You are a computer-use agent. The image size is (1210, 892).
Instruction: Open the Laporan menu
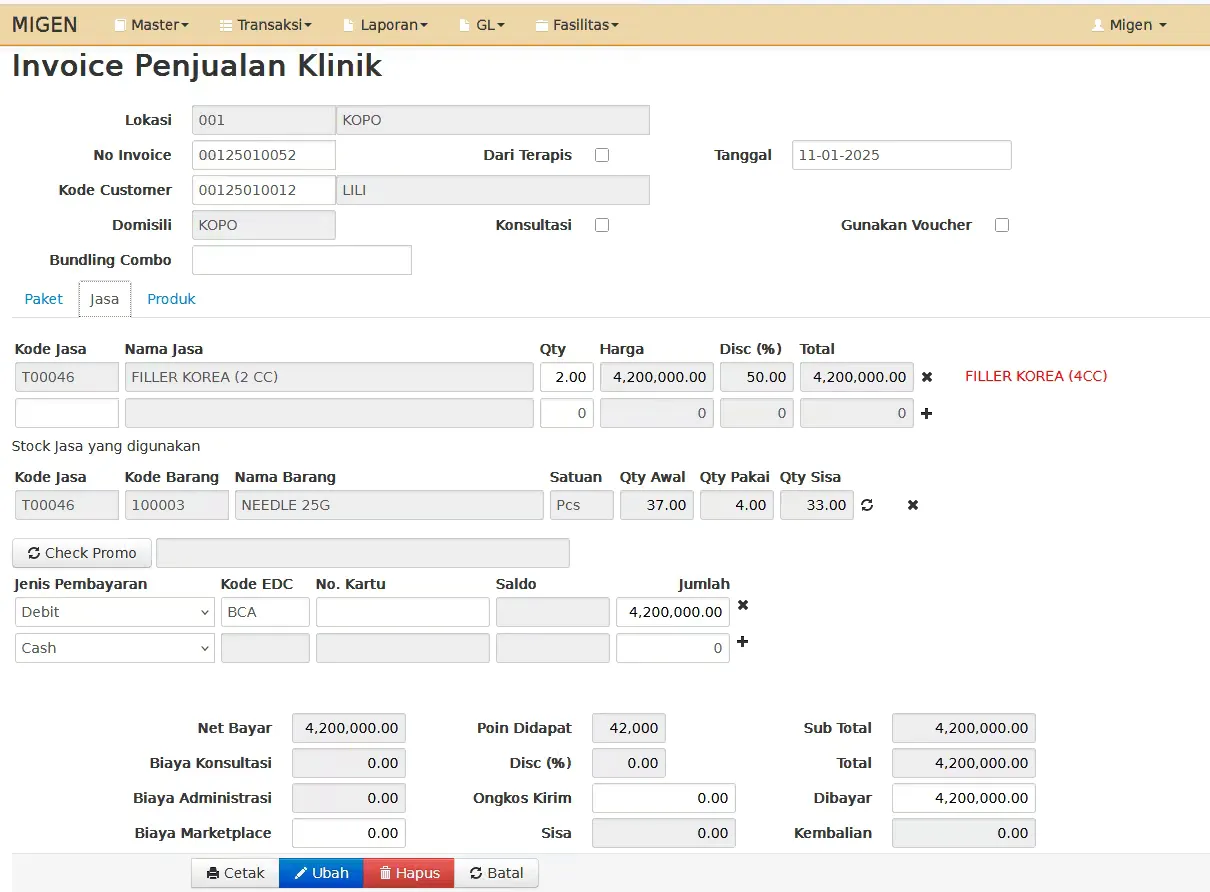[385, 25]
